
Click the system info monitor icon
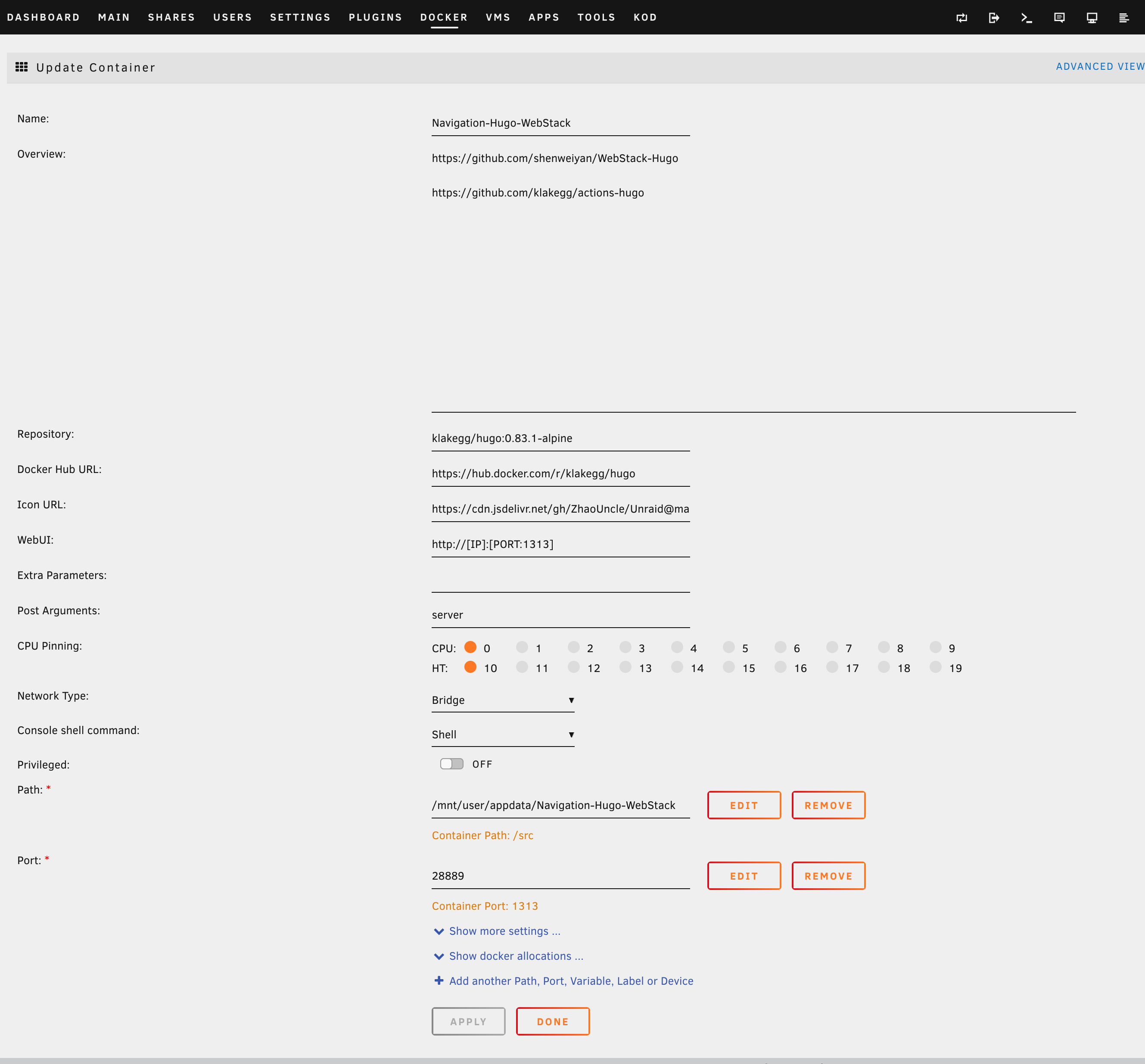click(x=1092, y=18)
